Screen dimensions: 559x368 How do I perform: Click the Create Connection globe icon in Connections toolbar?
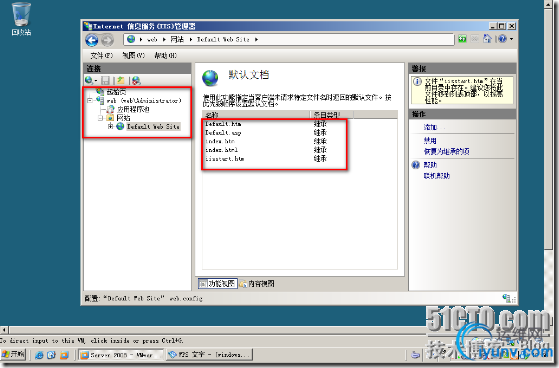(89, 80)
